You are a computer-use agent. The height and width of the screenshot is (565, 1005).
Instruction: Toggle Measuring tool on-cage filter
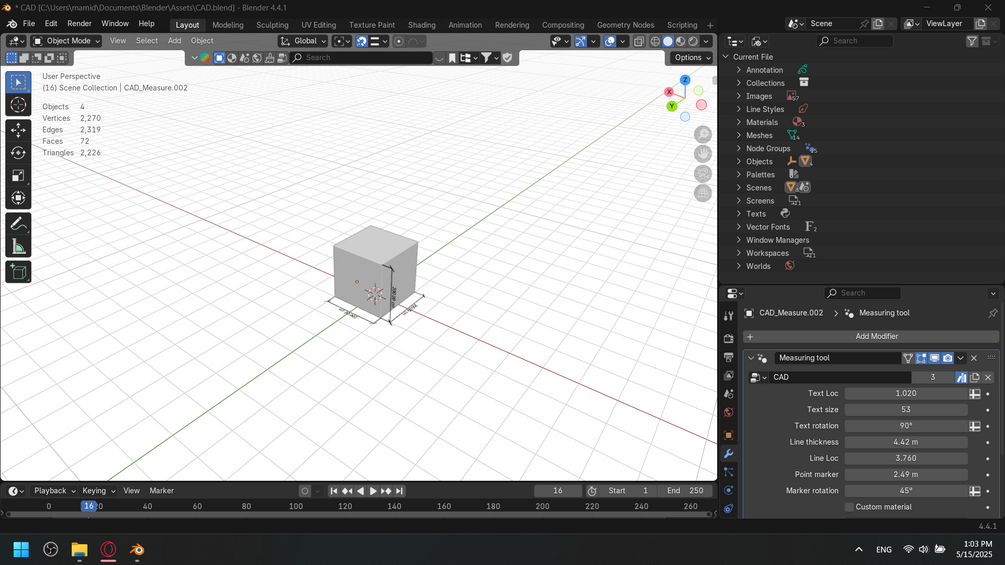908,358
